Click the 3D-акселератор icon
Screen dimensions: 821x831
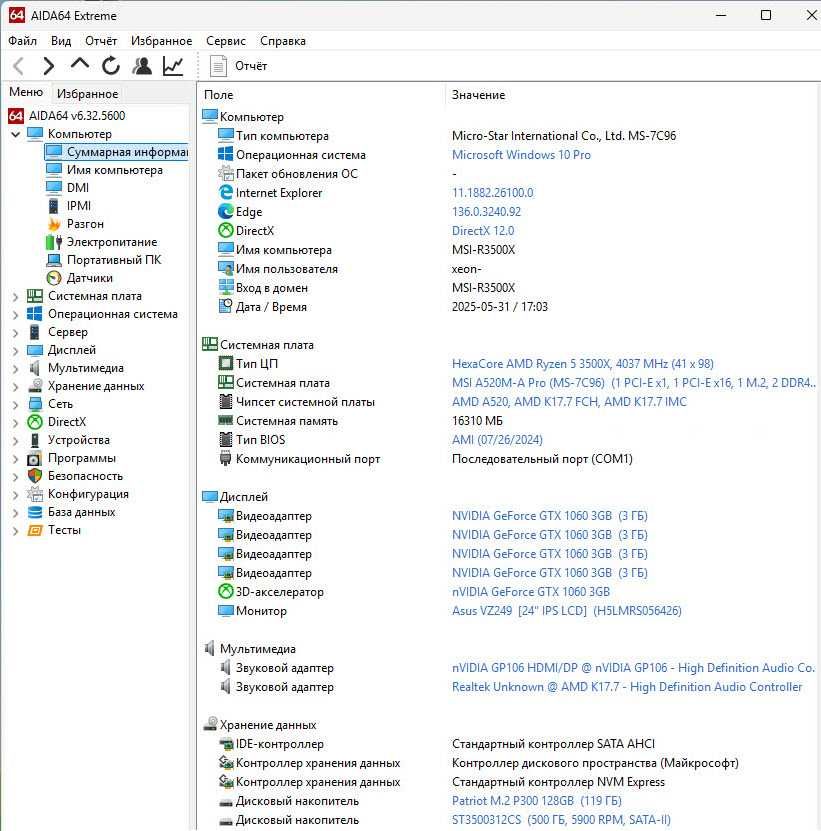pyautogui.click(x=226, y=591)
